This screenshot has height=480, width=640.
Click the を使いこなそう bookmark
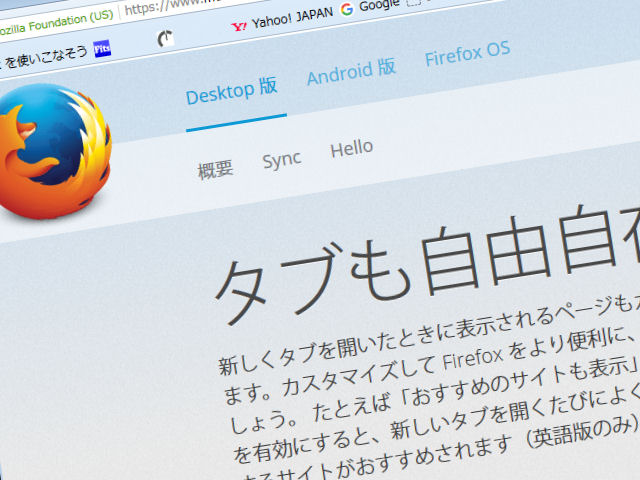pyautogui.click(x=46, y=57)
